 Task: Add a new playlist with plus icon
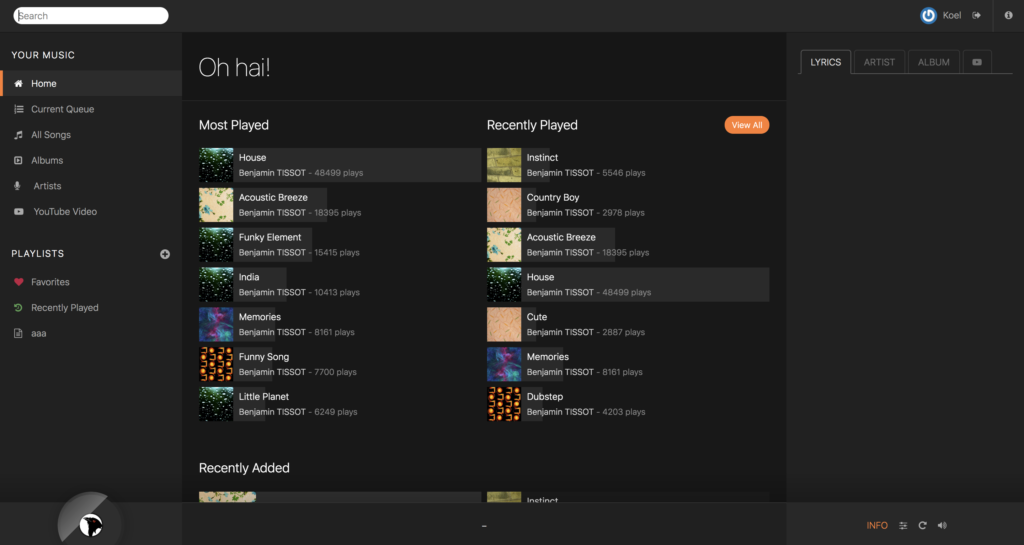(165, 254)
